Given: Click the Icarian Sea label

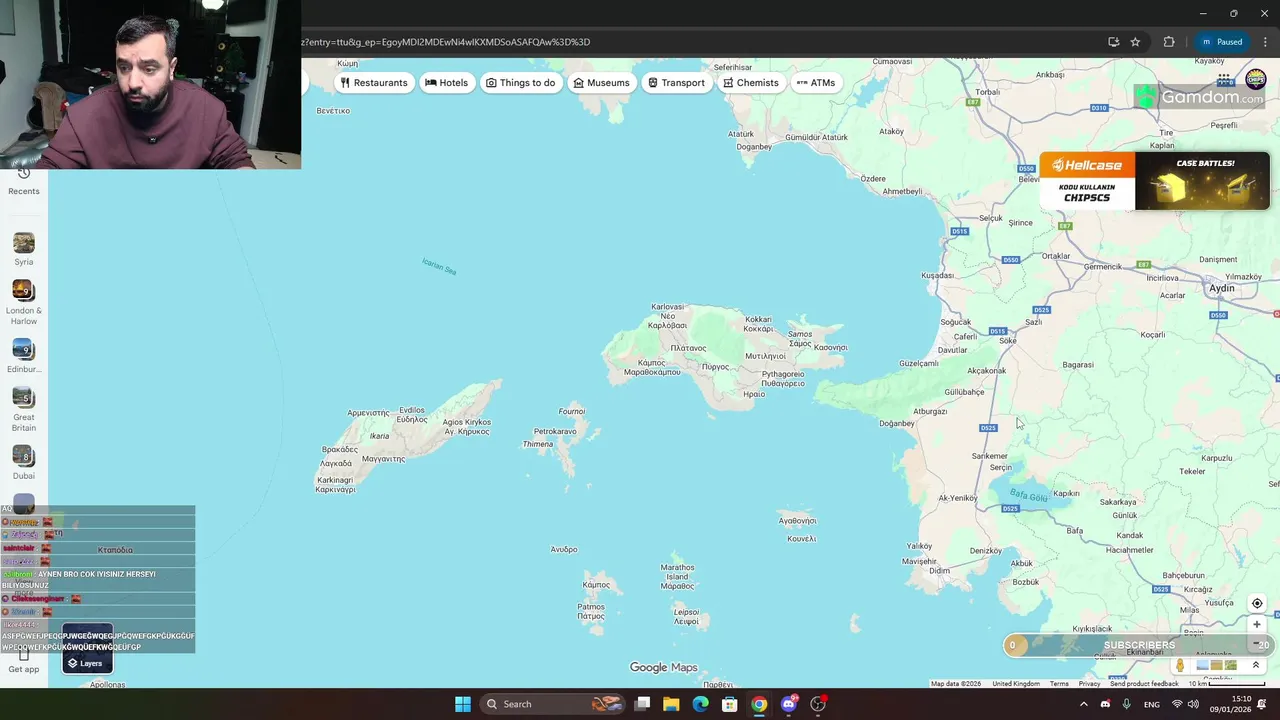Looking at the screenshot, I should [x=439, y=267].
